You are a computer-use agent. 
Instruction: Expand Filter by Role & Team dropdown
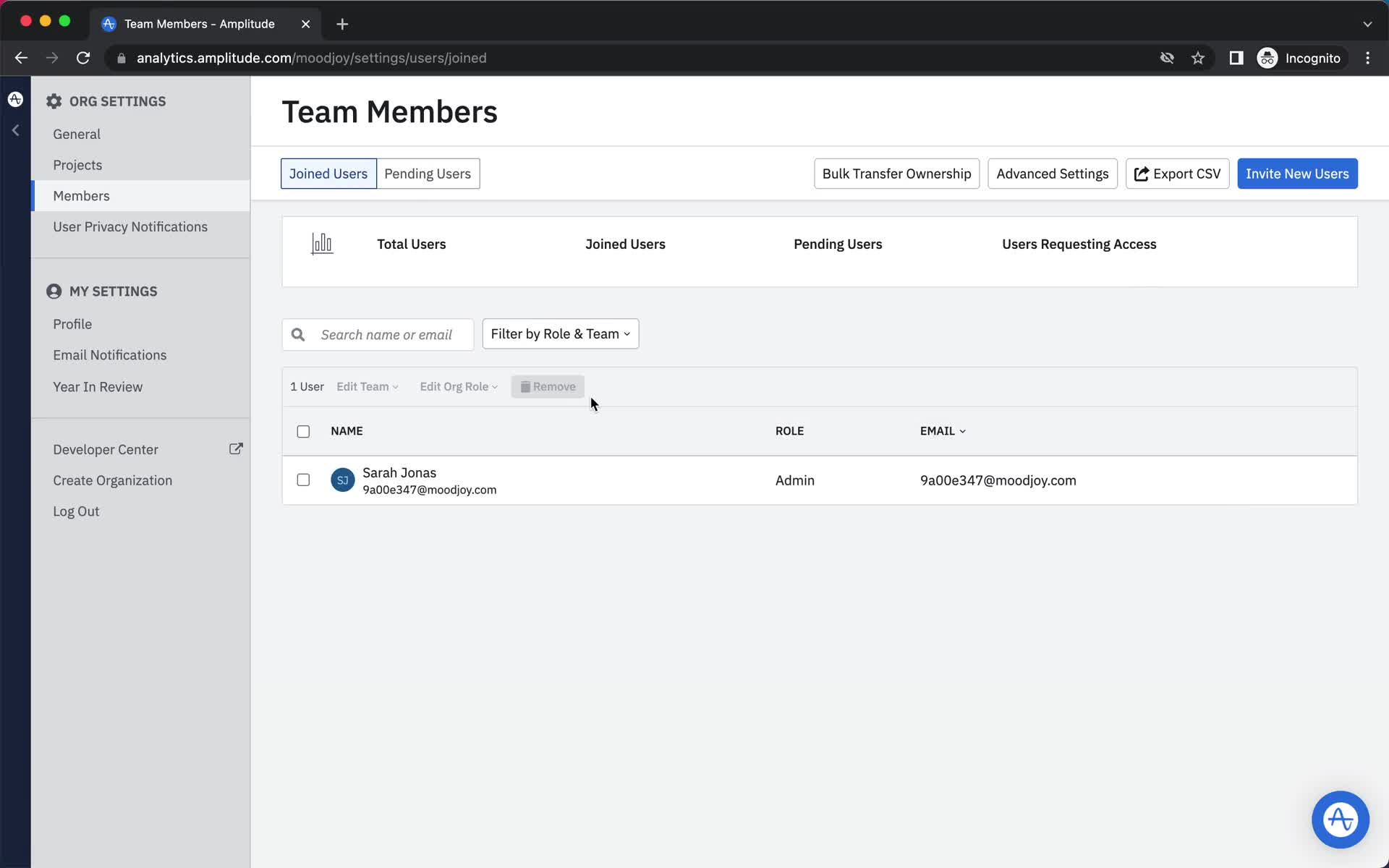561,333
